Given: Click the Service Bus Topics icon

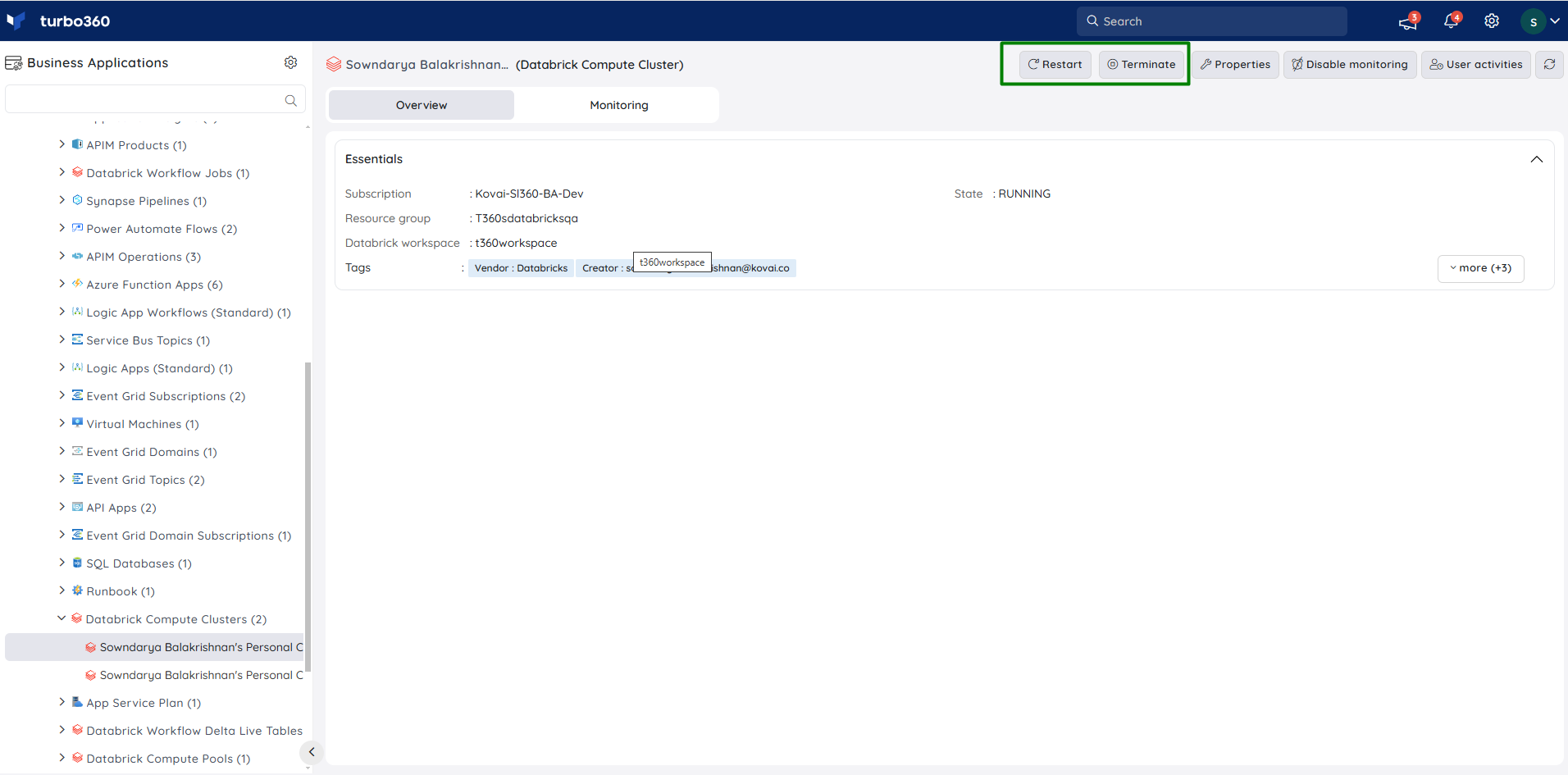Looking at the screenshot, I should 77,340.
